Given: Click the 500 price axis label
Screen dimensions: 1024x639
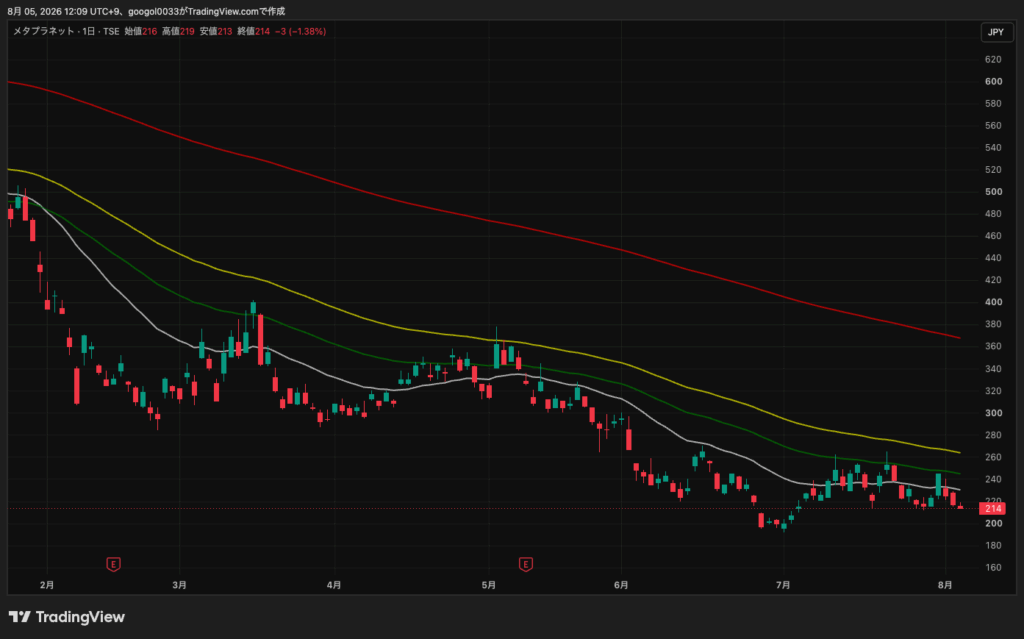Looking at the screenshot, I should tap(993, 192).
